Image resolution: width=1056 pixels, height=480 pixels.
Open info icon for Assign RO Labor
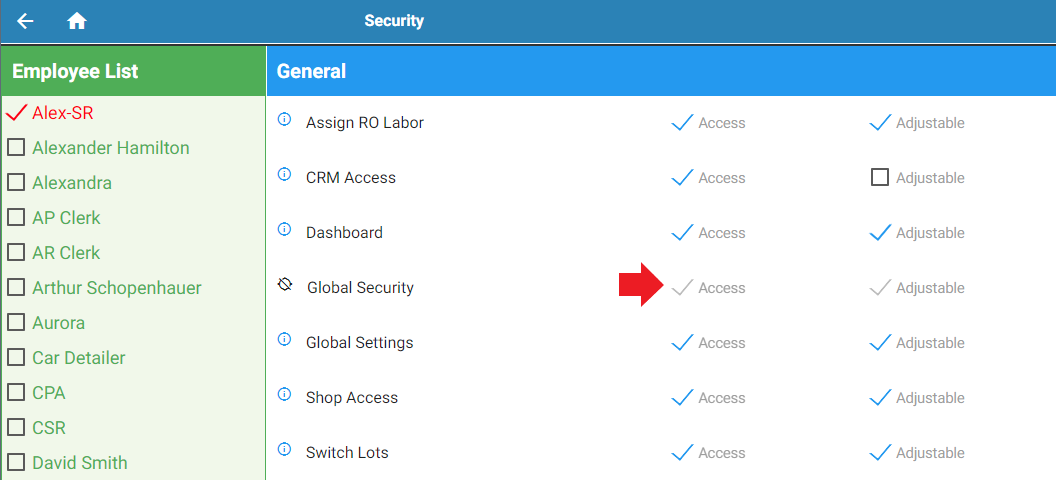(284, 119)
